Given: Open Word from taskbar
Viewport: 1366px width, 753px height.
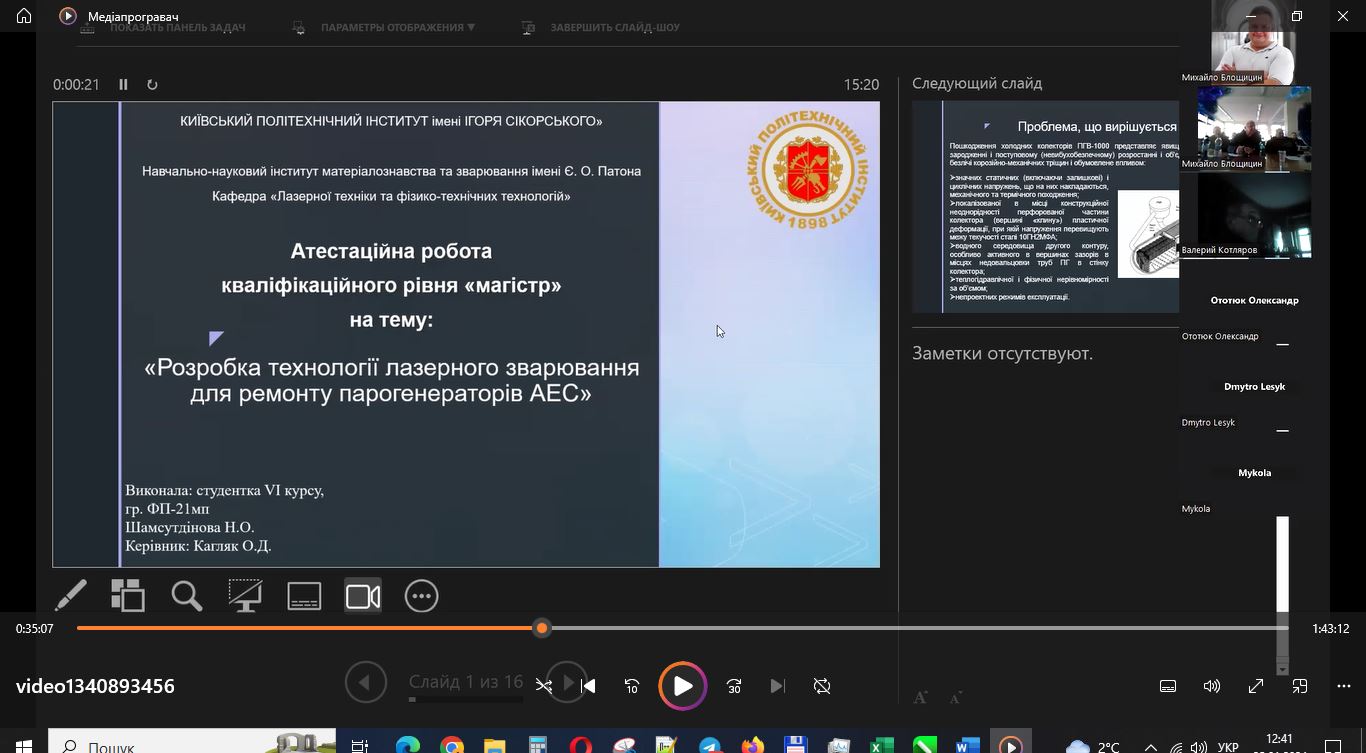Looking at the screenshot, I should (968, 744).
